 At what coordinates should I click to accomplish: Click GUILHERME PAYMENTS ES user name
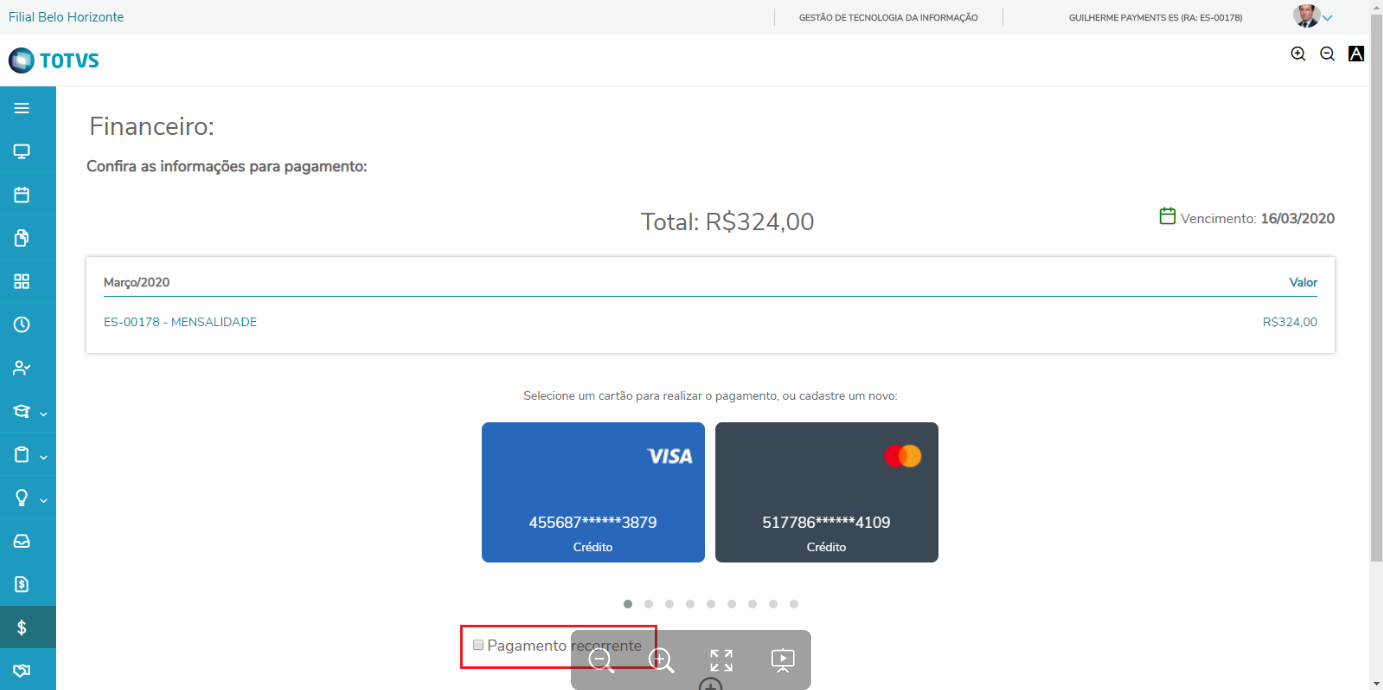tap(1155, 18)
